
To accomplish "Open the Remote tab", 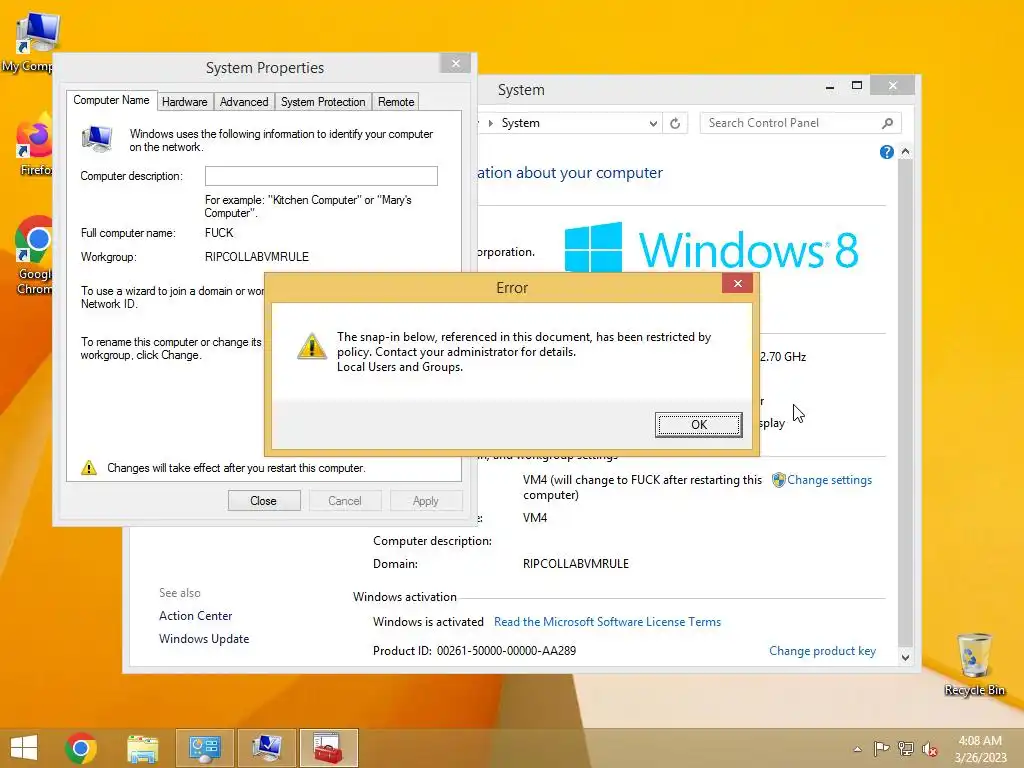I will (x=396, y=102).
